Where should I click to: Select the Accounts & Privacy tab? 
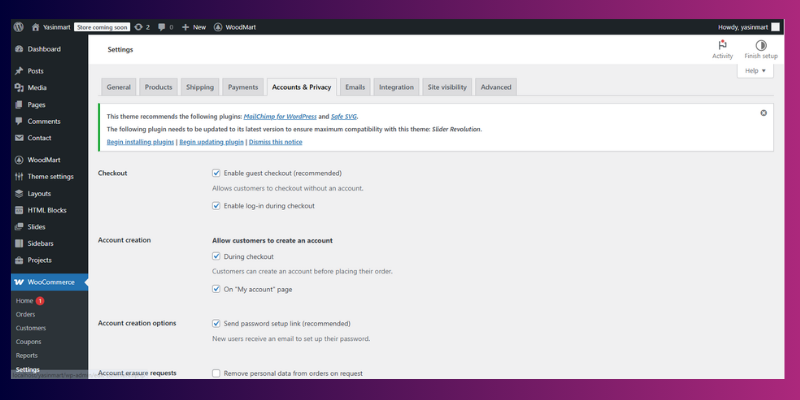[302, 87]
